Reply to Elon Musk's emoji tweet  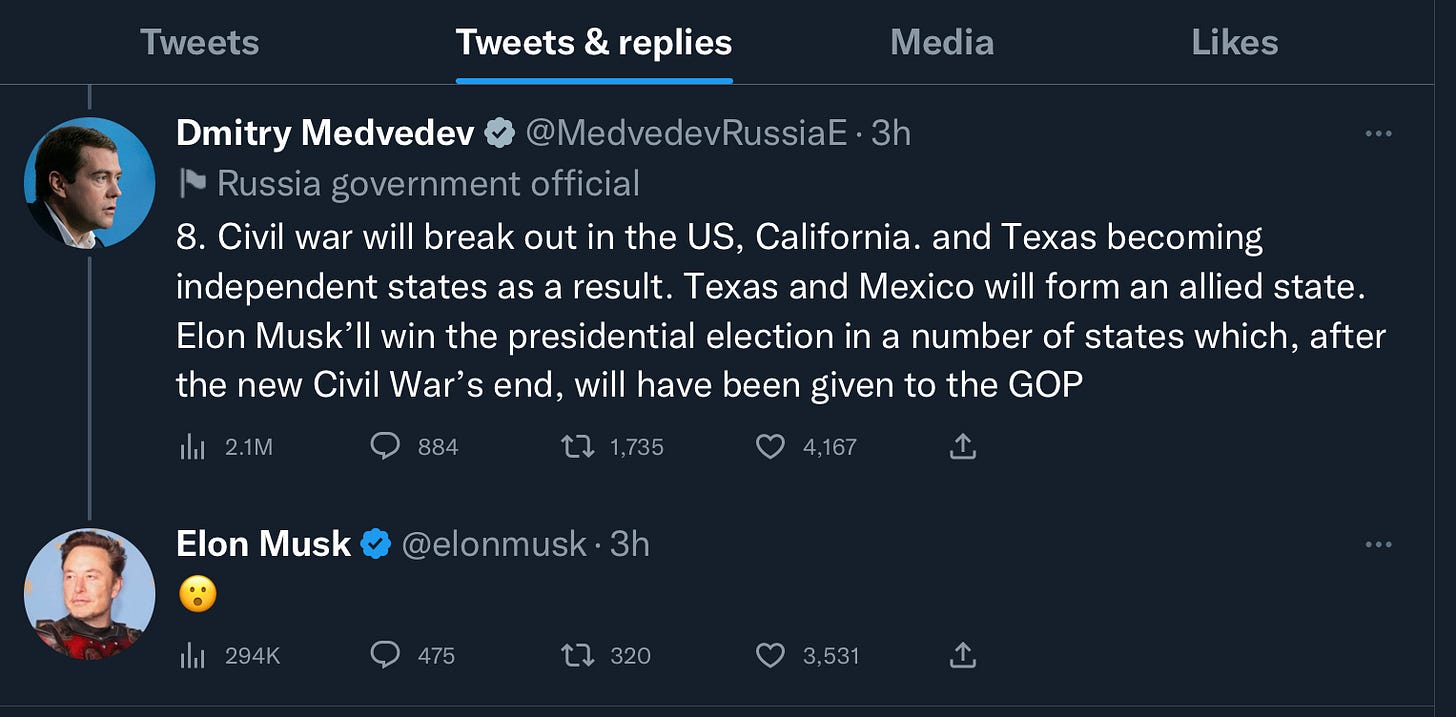coord(385,655)
